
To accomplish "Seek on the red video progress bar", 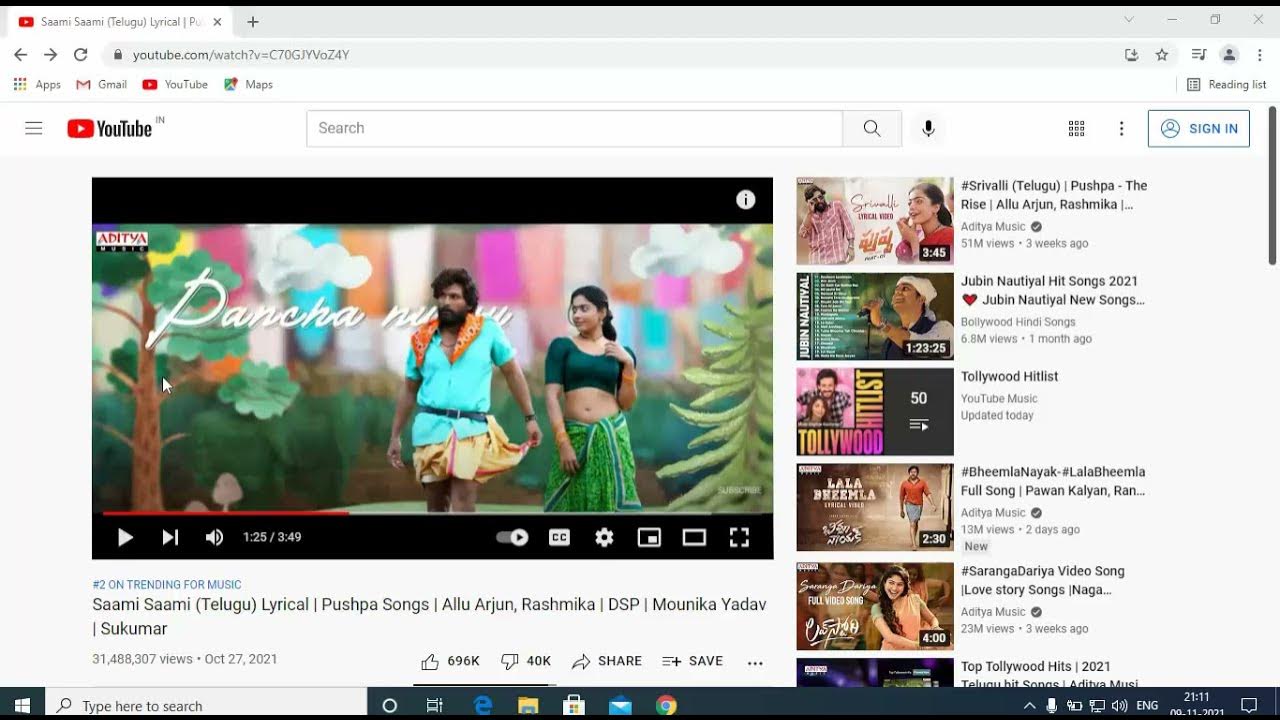I will point(432,513).
